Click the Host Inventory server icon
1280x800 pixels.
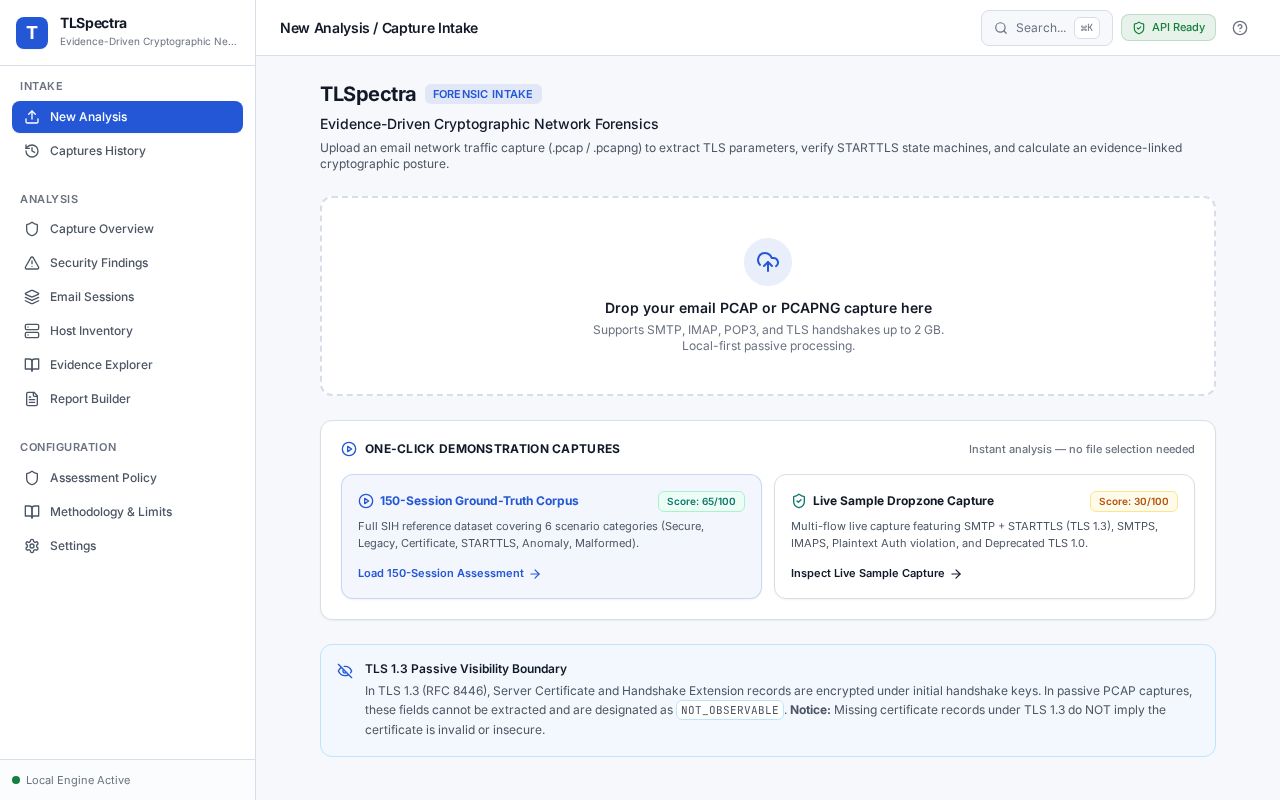pyautogui.click(x=32, y=331)
